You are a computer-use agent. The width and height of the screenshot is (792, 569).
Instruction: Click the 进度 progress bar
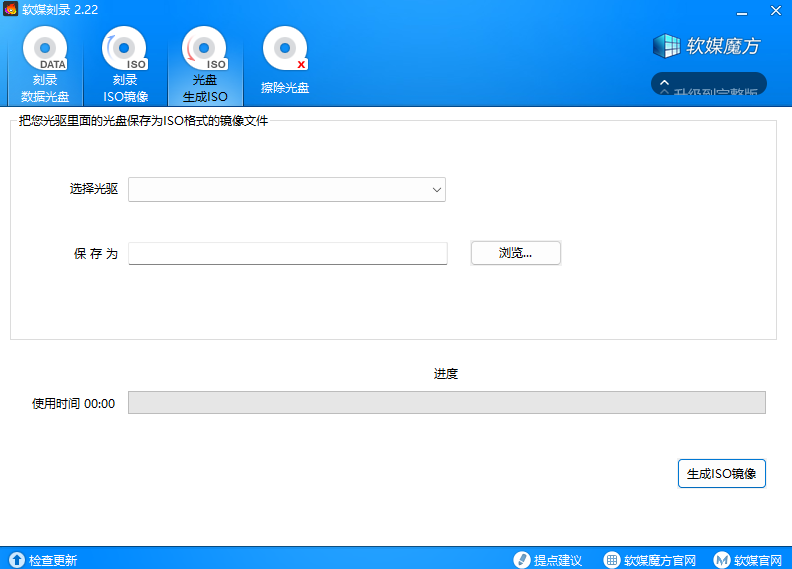click(446, 402)
